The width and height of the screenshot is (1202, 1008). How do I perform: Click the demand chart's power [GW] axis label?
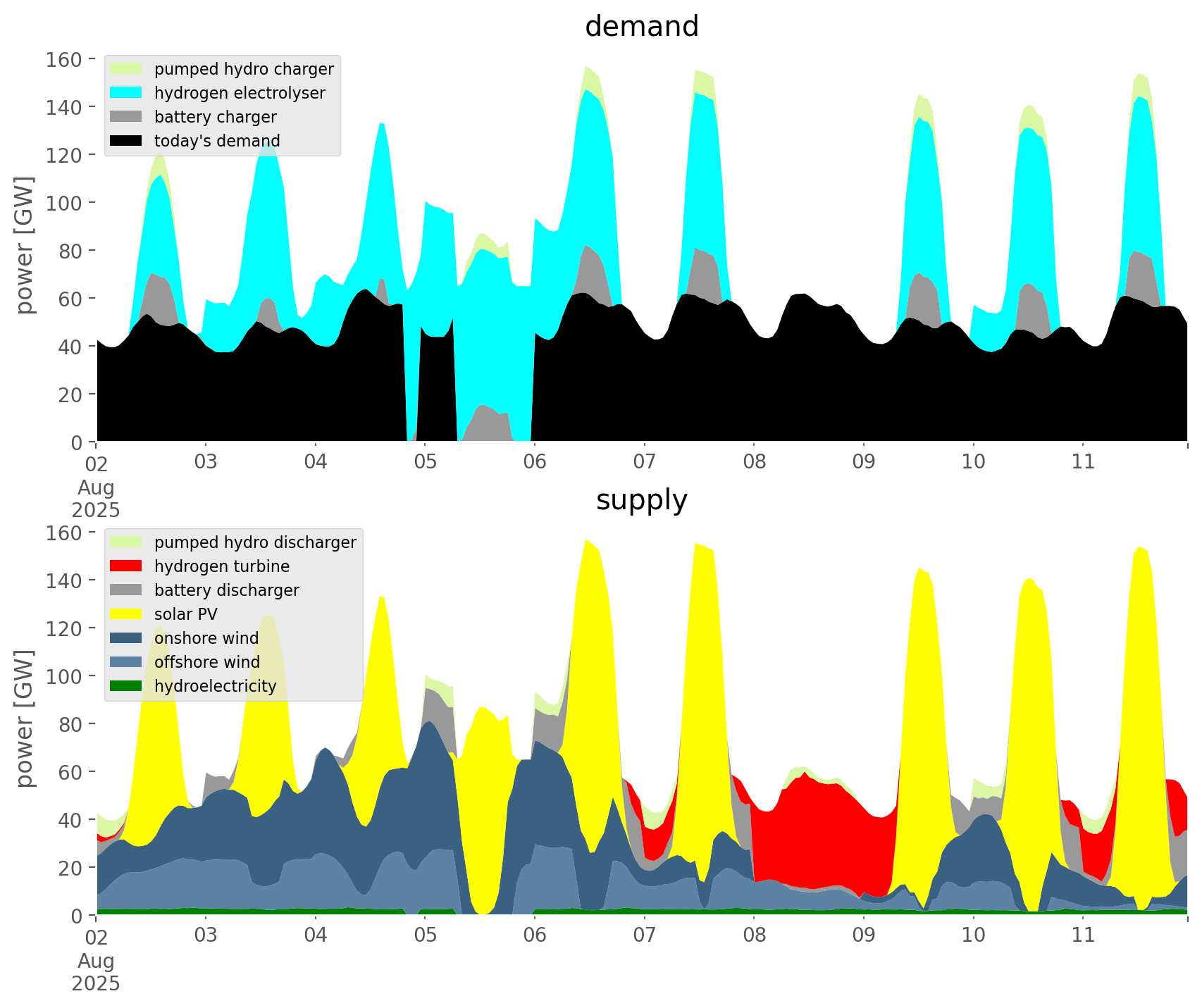(x=25, y=245)
